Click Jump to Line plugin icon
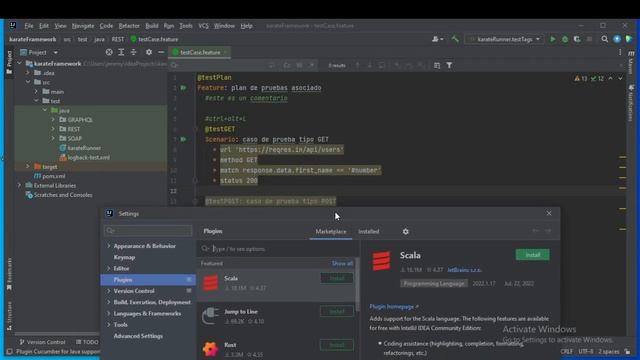The width and height of the screenshot is (640, 360). click(211, 316)
